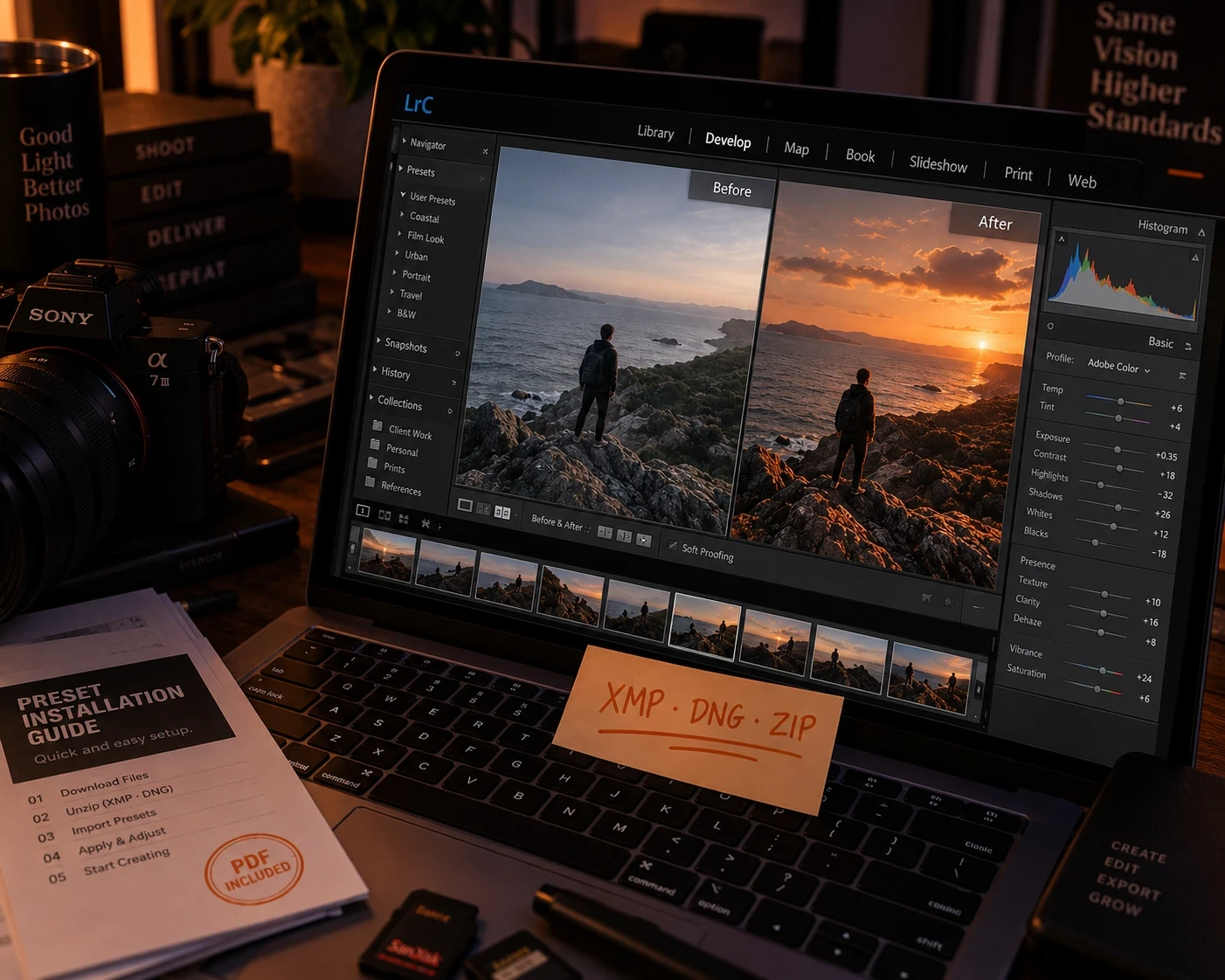1225x980 pixels.
Task: Open the Personal collection
Action: tap(402, 451)
